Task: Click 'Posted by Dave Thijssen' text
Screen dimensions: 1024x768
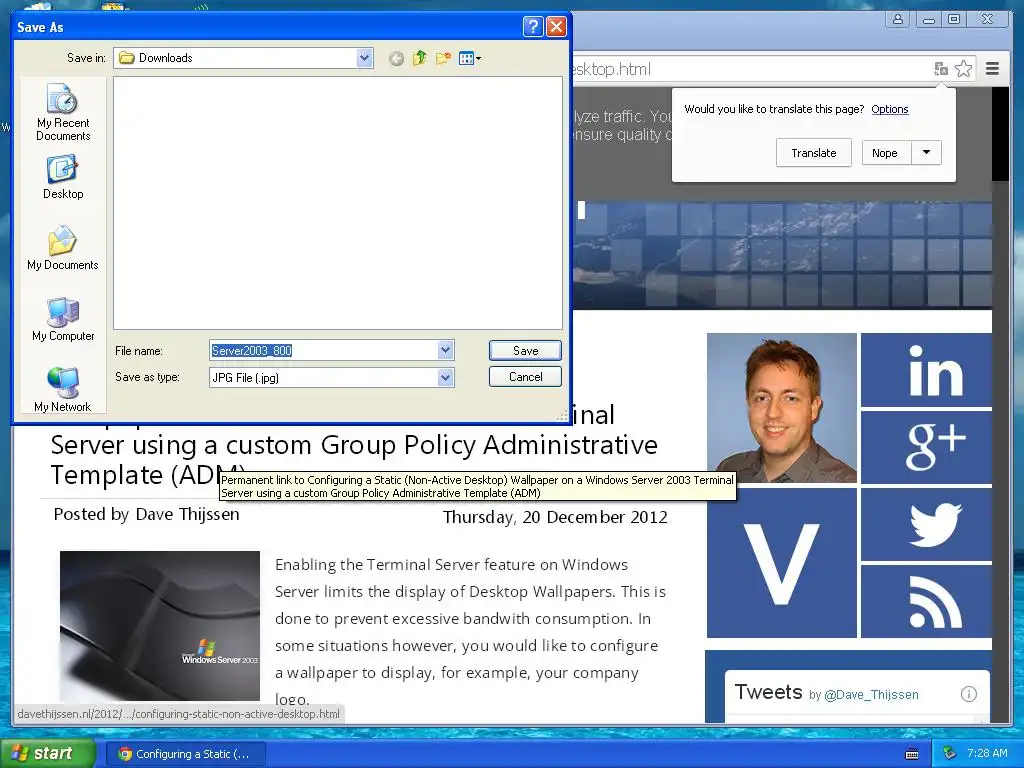Action: (x=146, y=515)
